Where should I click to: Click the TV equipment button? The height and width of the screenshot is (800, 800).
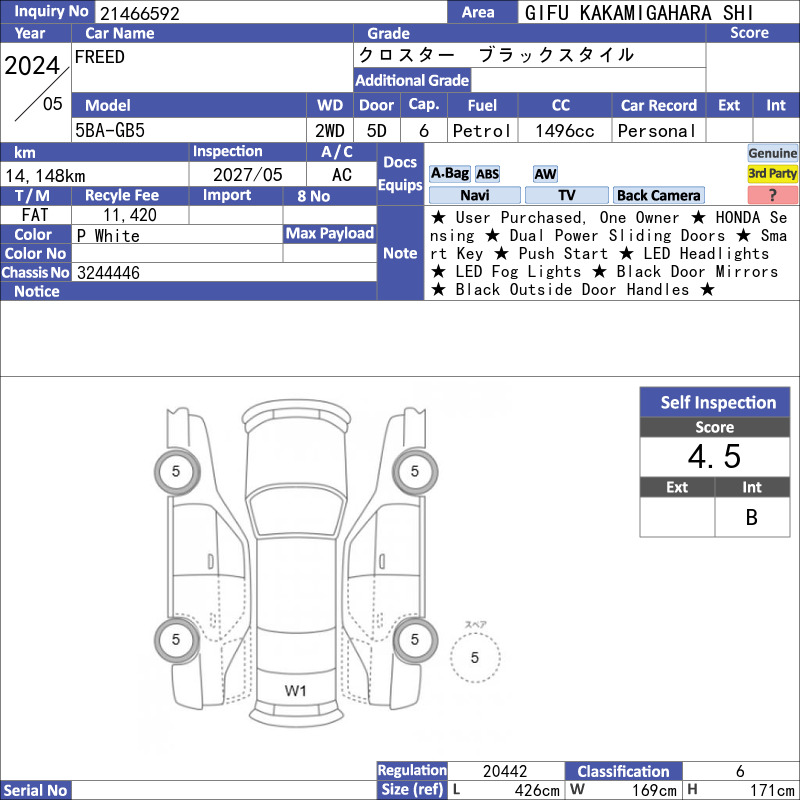pos(566,195)
